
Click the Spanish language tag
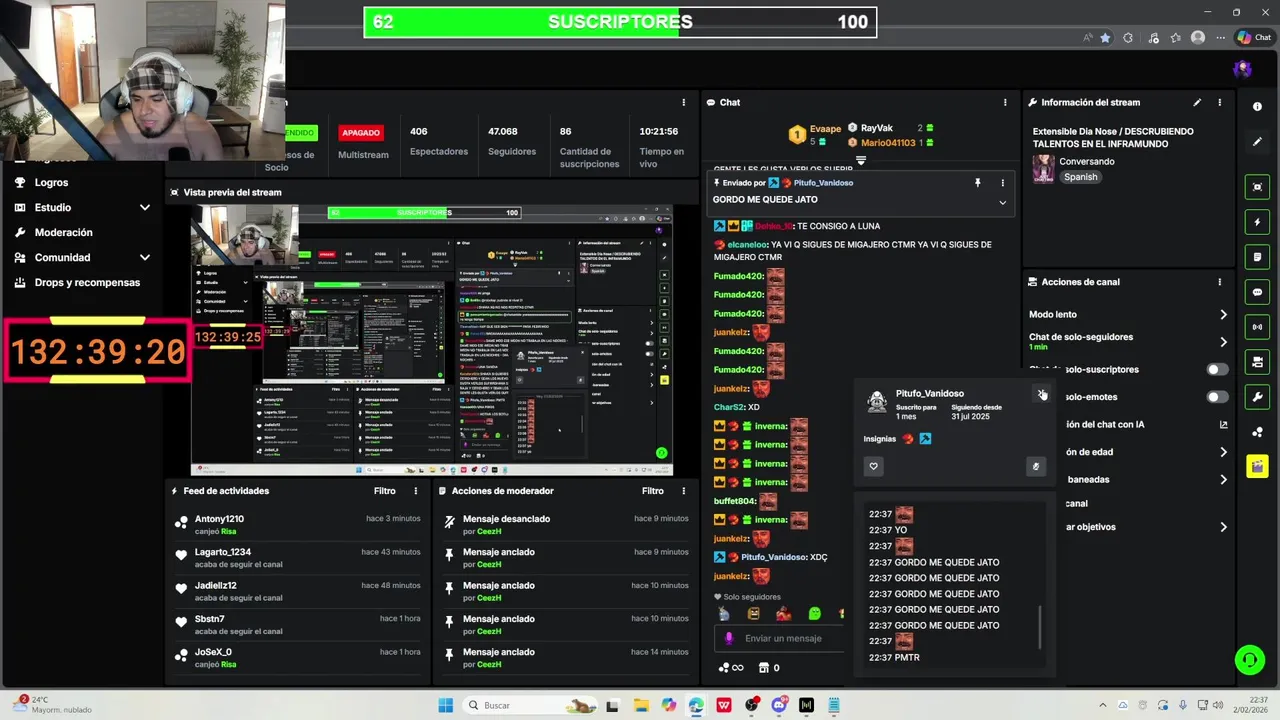(x=1080, y=177)
